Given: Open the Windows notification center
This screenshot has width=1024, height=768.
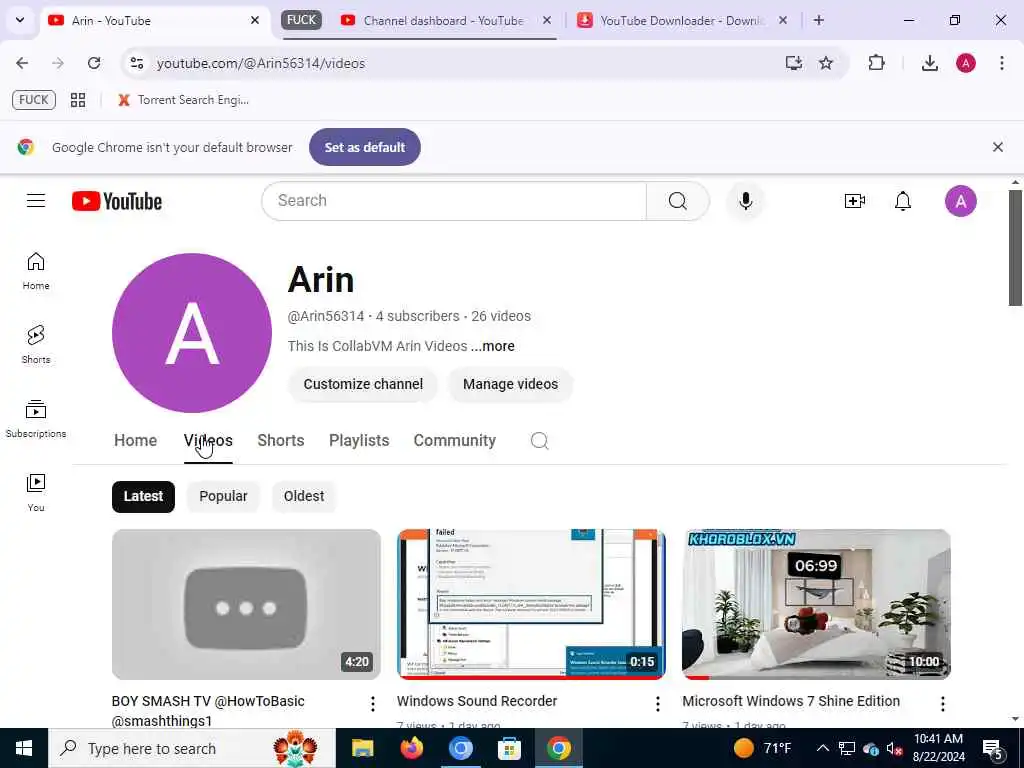Looking at the screenshot, I should [x=993, y=748].
